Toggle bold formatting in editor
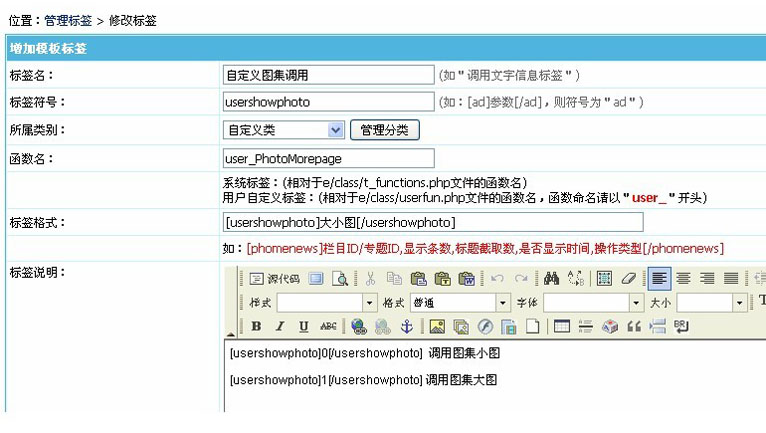Screen dimensions: 766x433 pos(256,326)
